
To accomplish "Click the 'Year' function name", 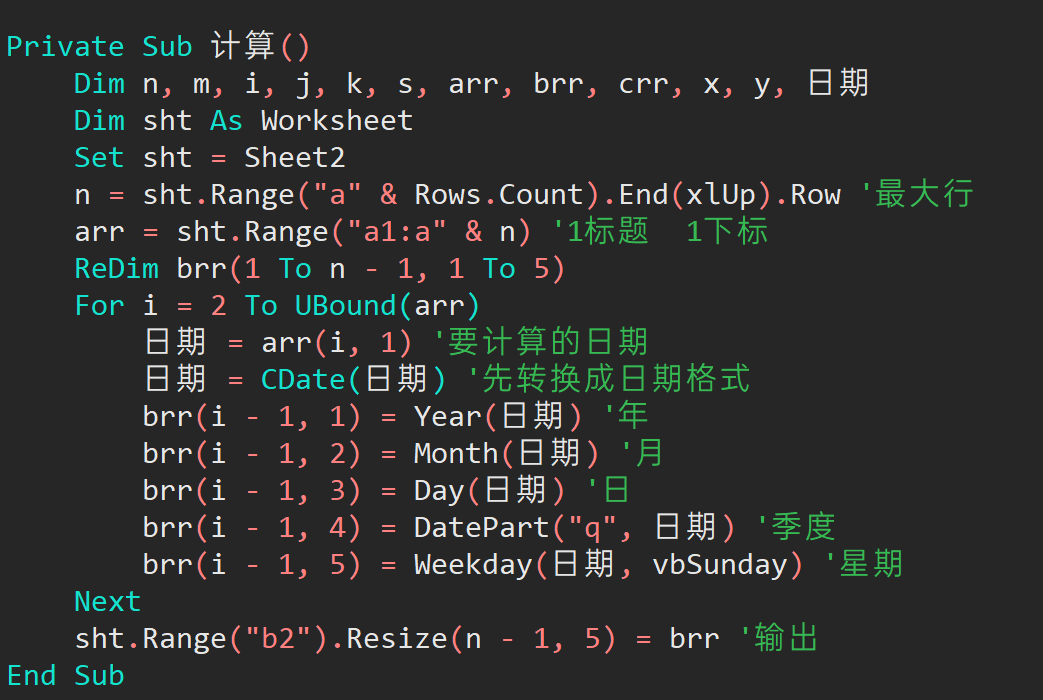I will coord(447,417).
